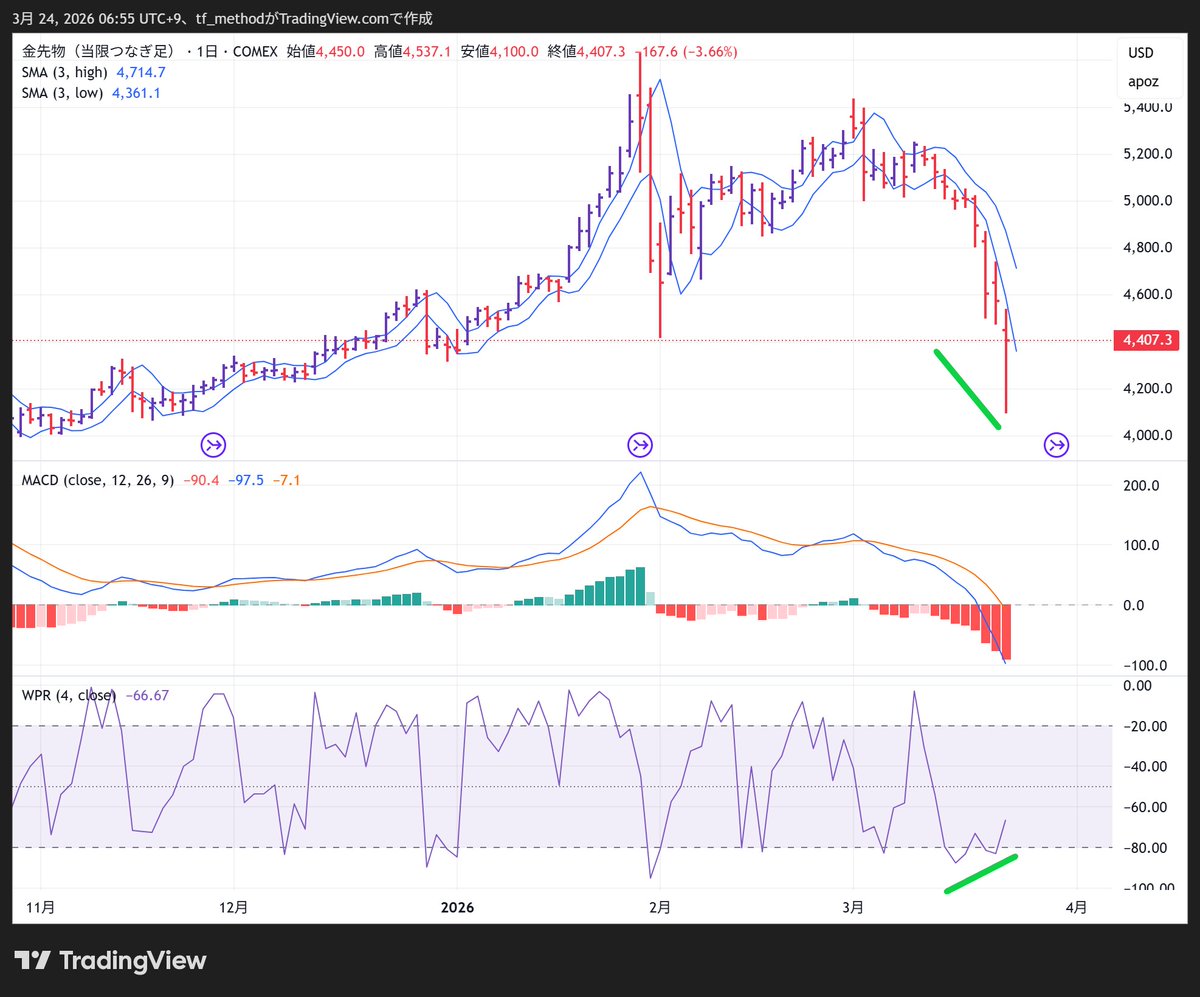Select the SMA (3, low) indicator legend
This screenshot has height=997, width=1200.
[x=63, y=93]
